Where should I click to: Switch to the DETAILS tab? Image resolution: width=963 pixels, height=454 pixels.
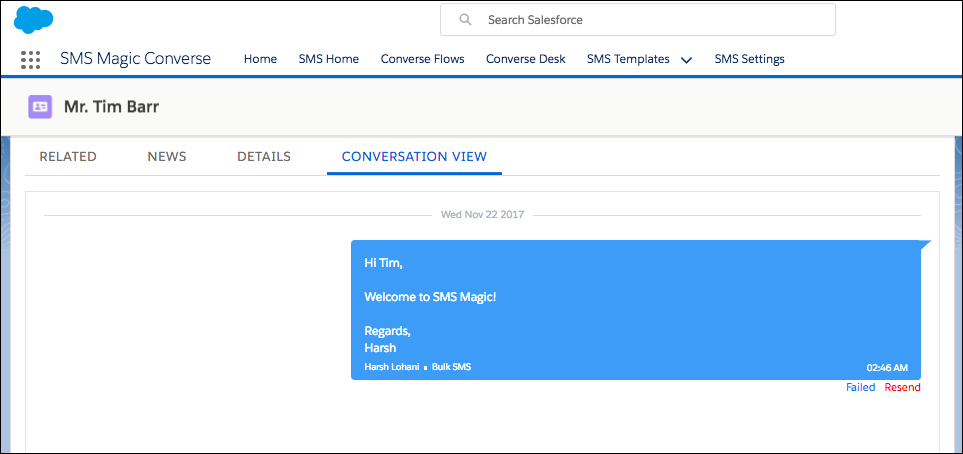coord(264,157)
